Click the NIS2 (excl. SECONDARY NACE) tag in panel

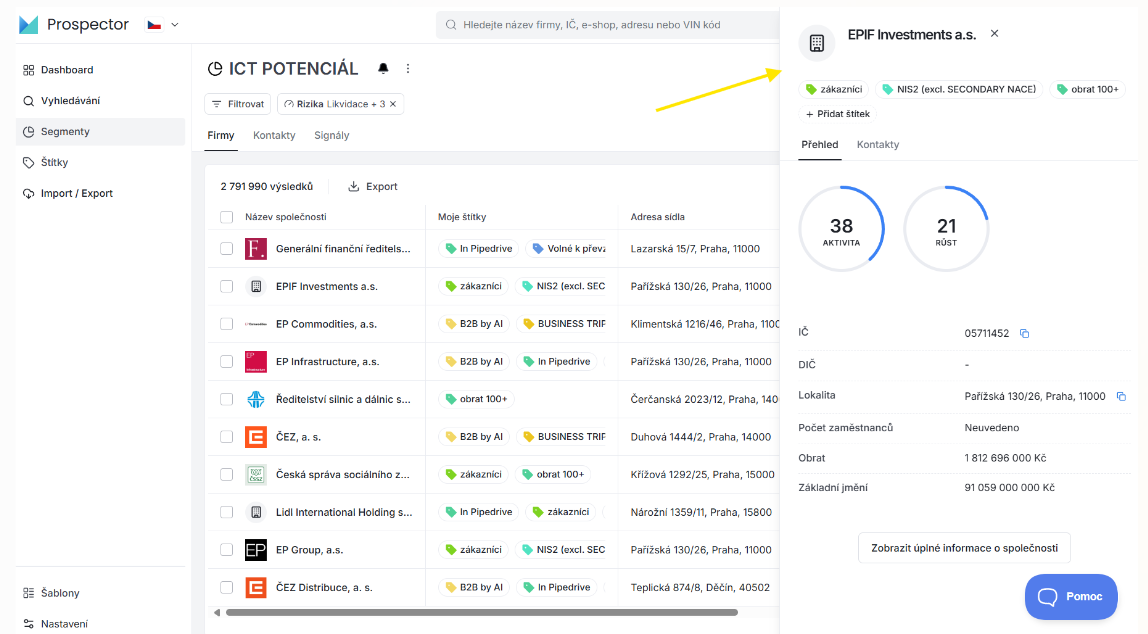pyautogui.click(x=959, y=89)
